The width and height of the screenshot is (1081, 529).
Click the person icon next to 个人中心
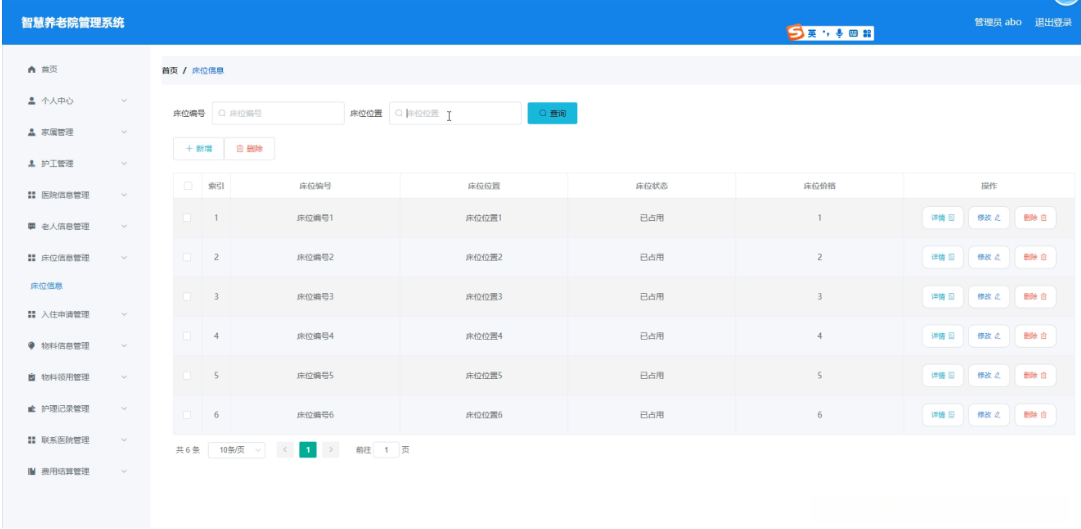click(x=31, y=101)
